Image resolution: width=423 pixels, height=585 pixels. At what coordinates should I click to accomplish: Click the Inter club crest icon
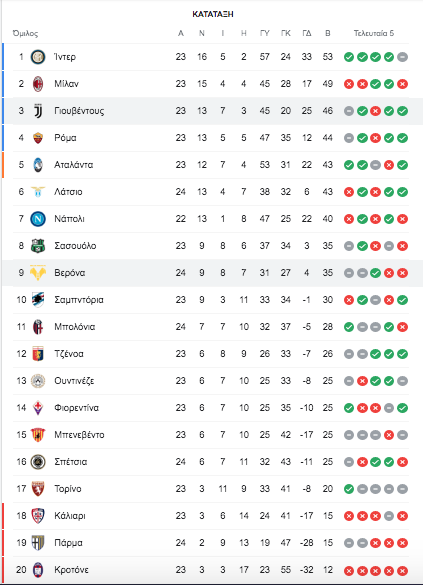[x=38, y=57]
